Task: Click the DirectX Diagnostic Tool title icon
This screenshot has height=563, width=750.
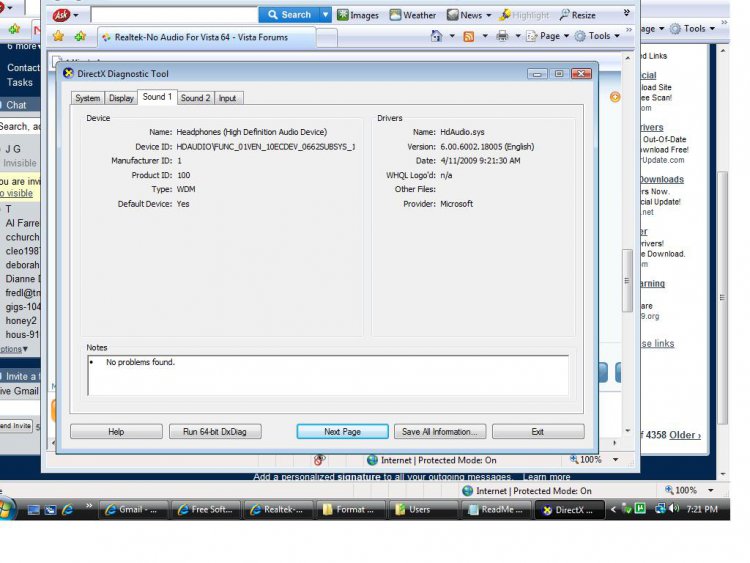Action: point(68,73)
